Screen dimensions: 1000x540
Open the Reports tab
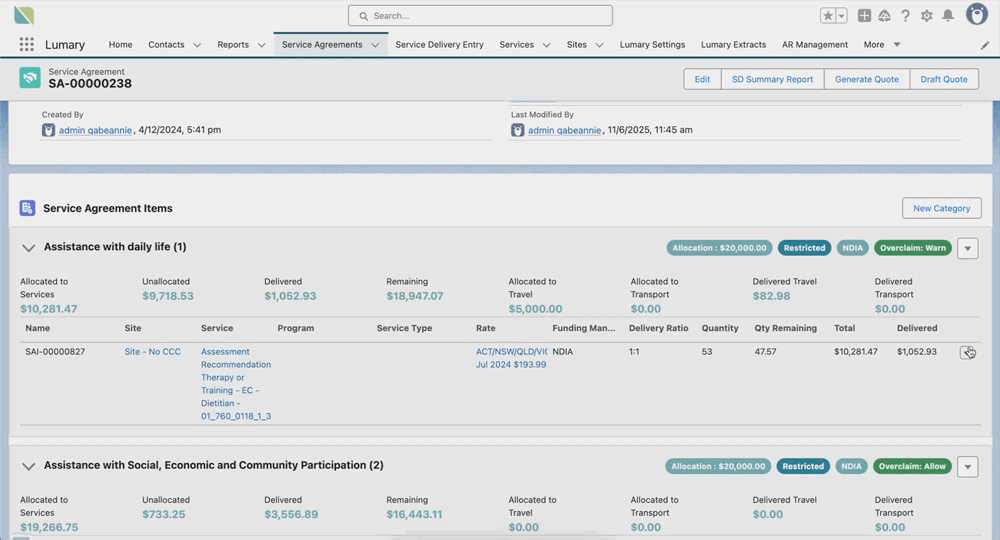[233, 45]
